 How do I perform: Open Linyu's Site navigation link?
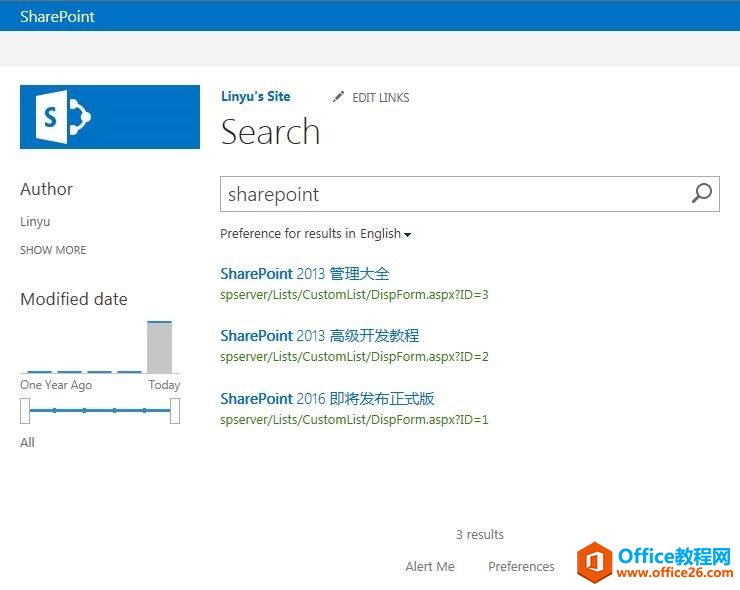coord(255,96)
